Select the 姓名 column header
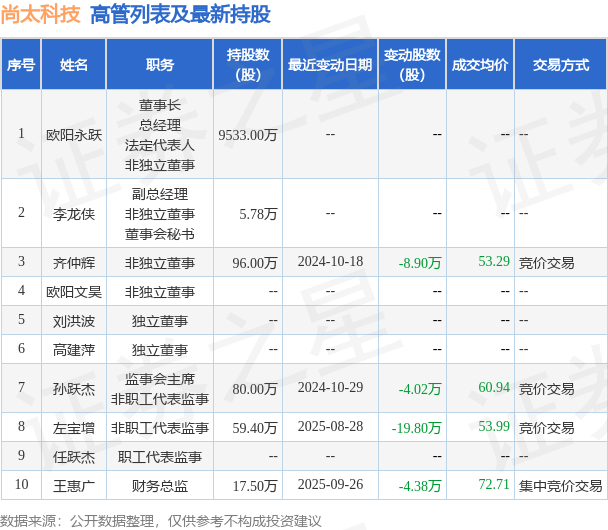 (x=74, y=64)
